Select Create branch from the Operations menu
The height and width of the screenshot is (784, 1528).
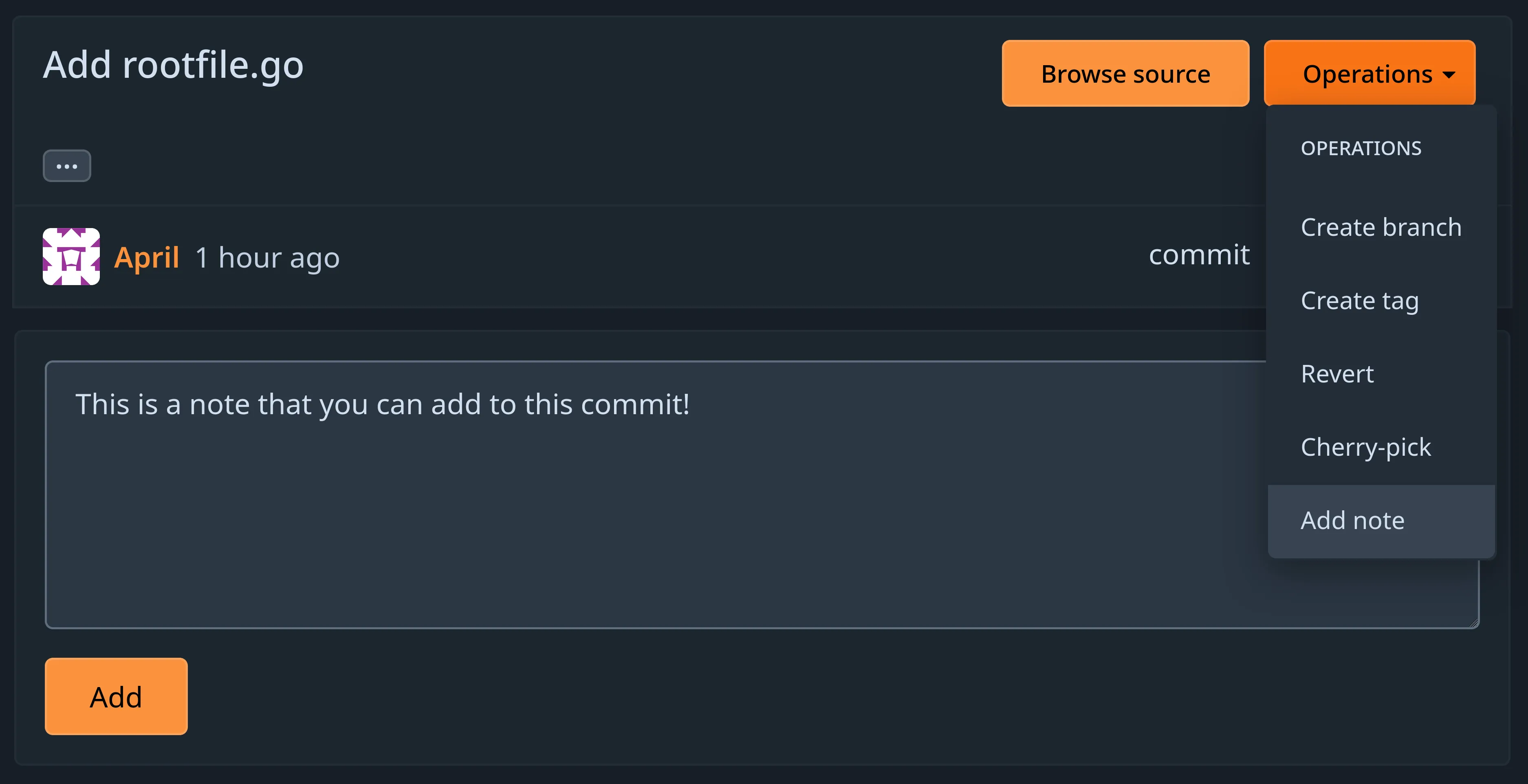pos(1381,226)
